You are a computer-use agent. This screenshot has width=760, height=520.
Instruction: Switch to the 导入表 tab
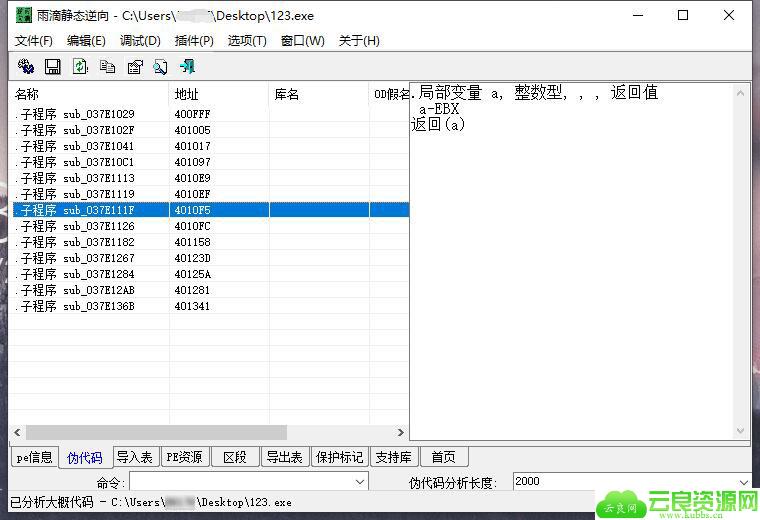pos(135,457)
